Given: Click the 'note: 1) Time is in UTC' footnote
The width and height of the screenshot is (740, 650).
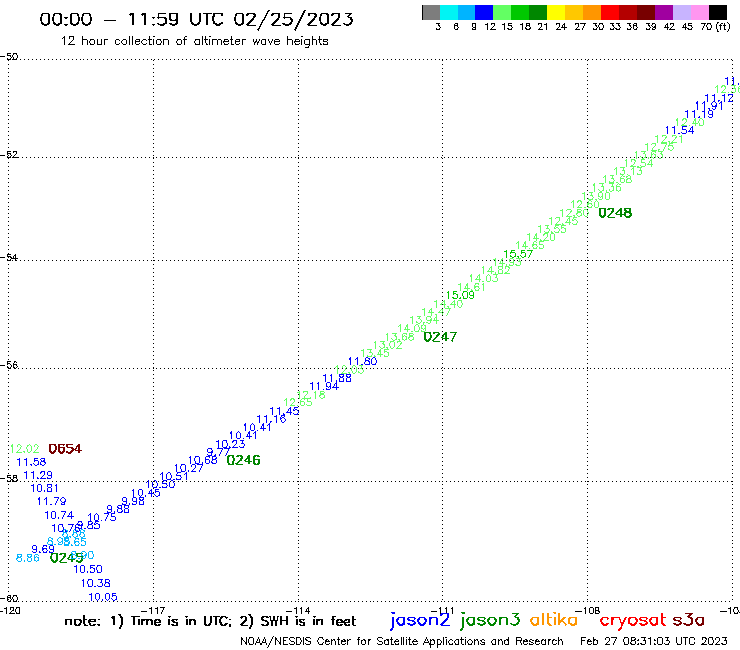Looking at the screenshot, I should point(146,621).
